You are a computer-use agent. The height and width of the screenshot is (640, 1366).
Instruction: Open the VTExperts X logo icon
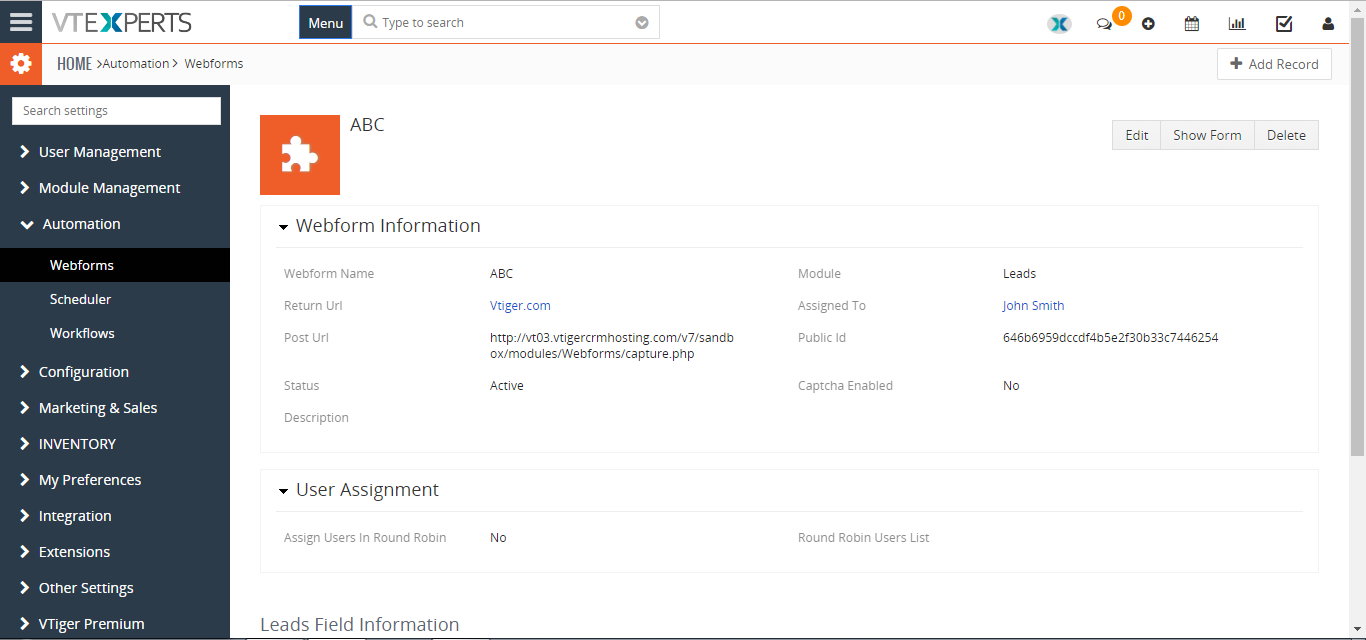point(1059,23)
